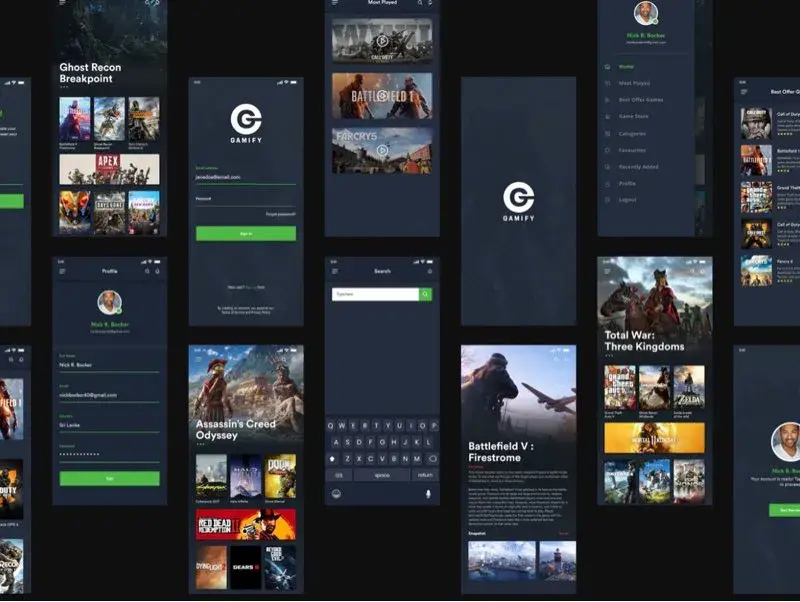Click Favourites icon in side menu
The height and width of the screenshot is (602, 800).
tap(607, 150)
